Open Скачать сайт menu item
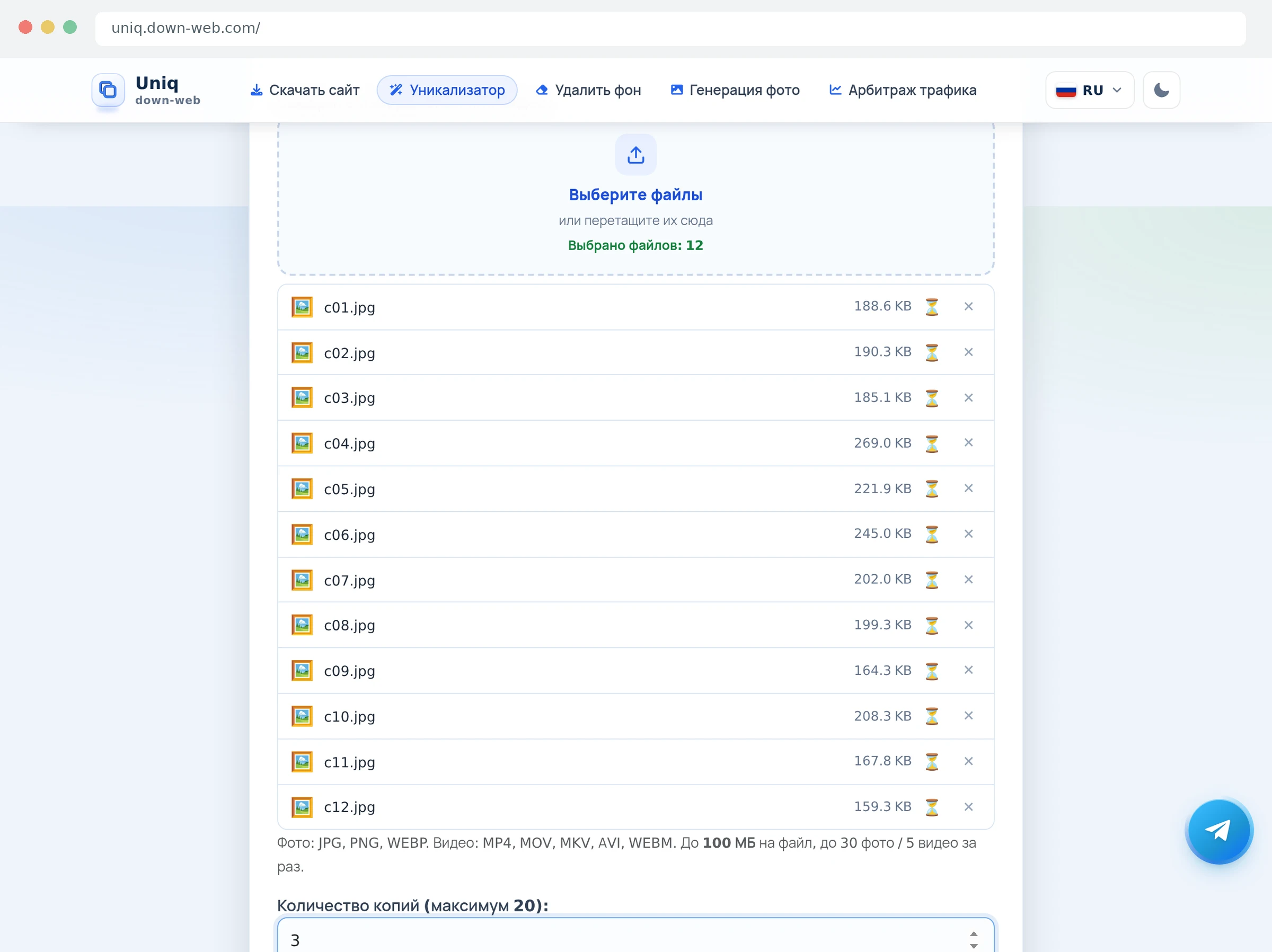 click(x=305, y=90)
